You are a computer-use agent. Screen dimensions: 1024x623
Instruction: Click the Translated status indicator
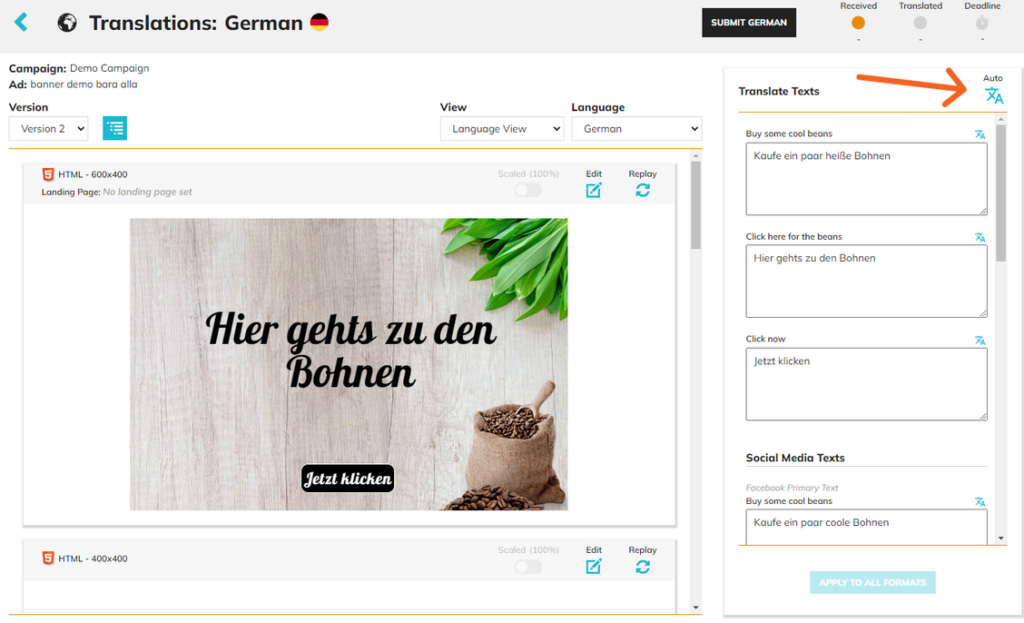920,23
